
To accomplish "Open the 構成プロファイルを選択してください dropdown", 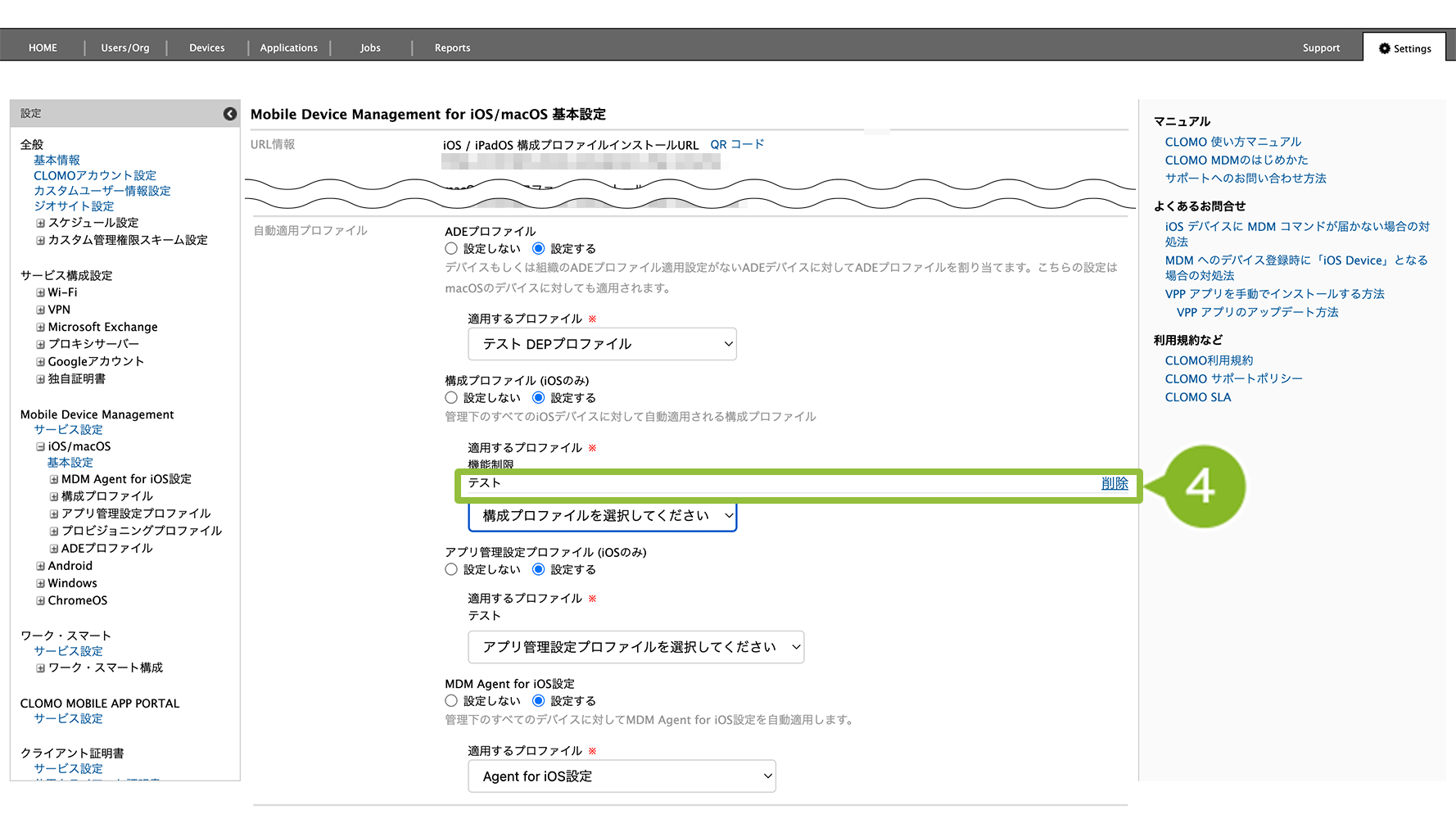I will click(602, 516).
